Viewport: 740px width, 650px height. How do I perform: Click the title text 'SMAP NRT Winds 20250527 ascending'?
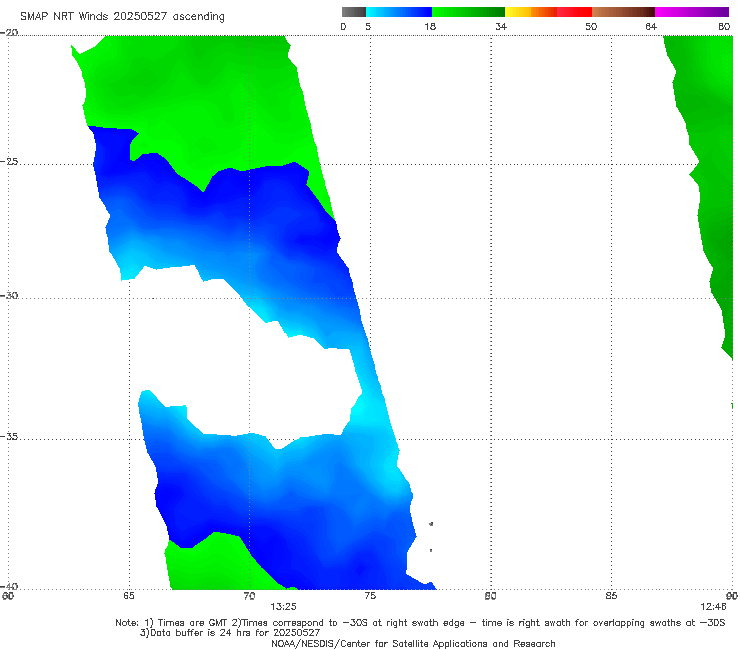pos(122,17)
